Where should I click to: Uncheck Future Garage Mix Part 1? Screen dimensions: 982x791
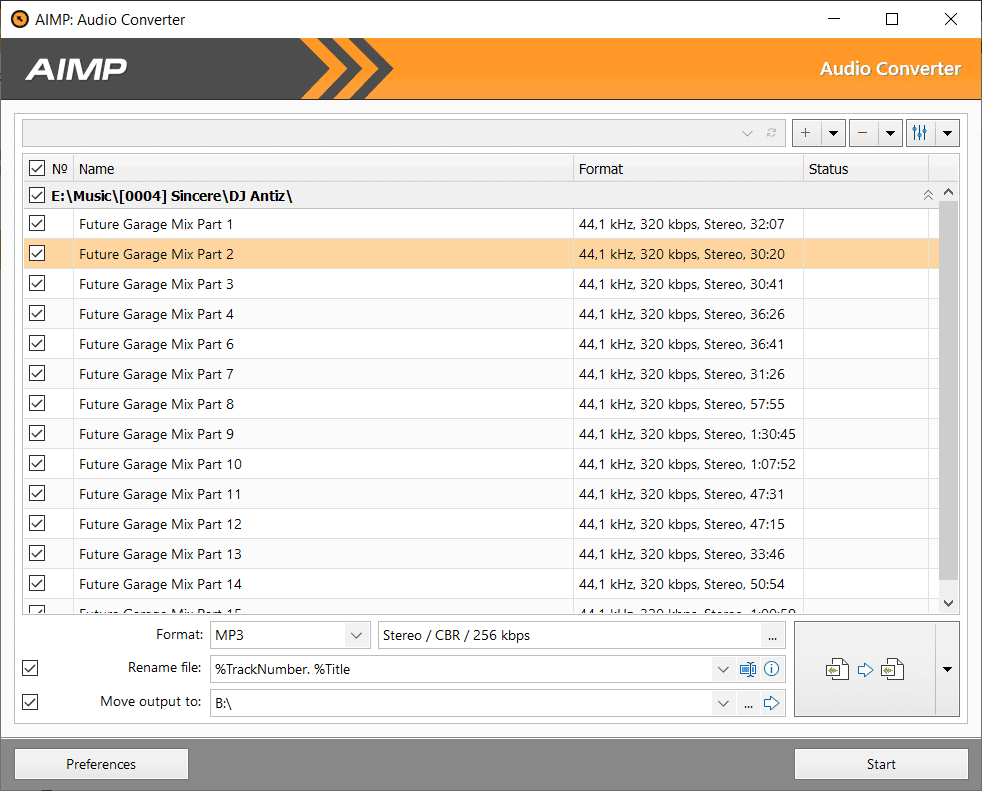coord(37,224)
